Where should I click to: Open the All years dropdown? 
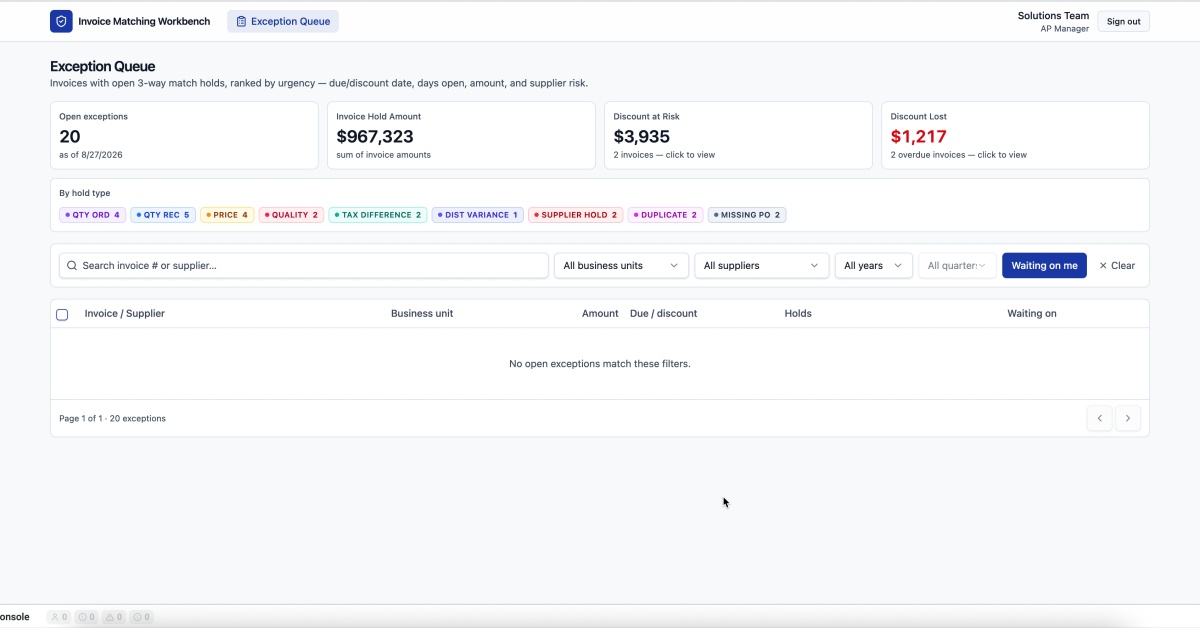[x=873, y=265]
